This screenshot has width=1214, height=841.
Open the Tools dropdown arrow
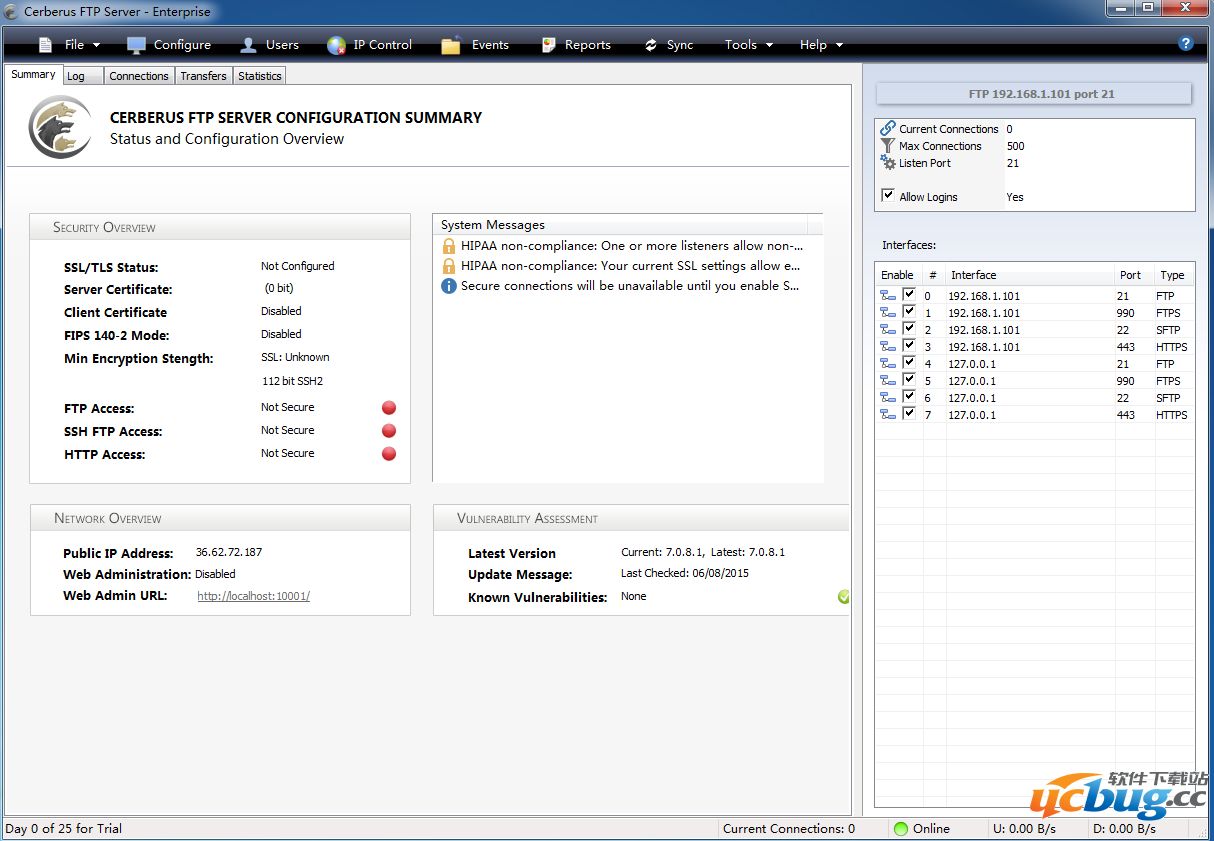pos(769,45)
